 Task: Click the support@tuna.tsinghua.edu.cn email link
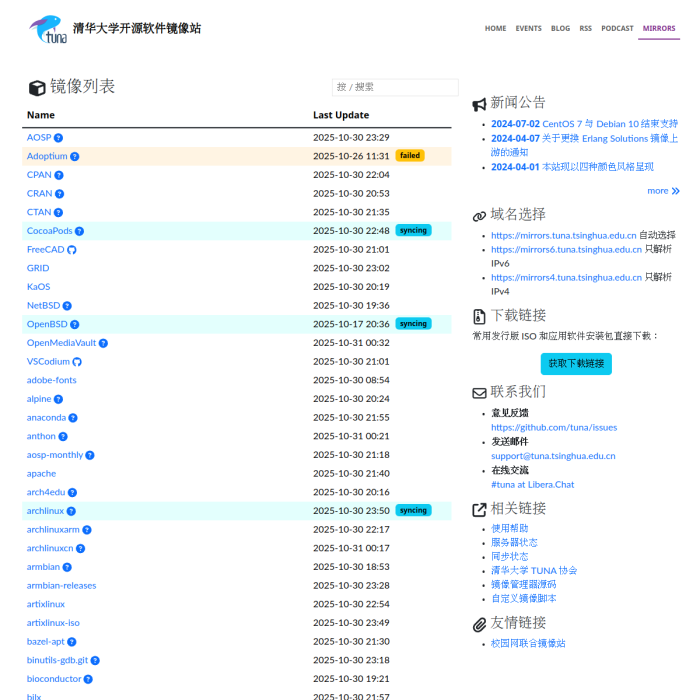(x=553, y=456)
